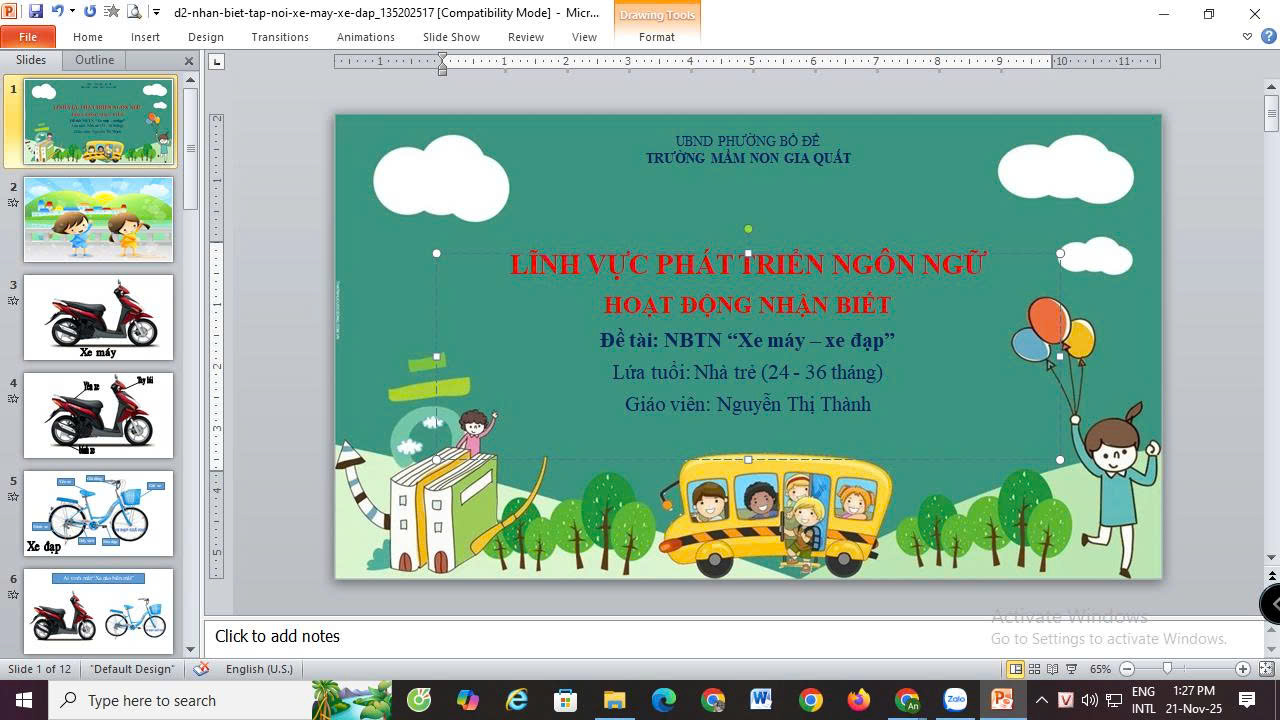Click the Undo arrow icon
Viewport: 1280px width, 720px height.
click(57, 12)
